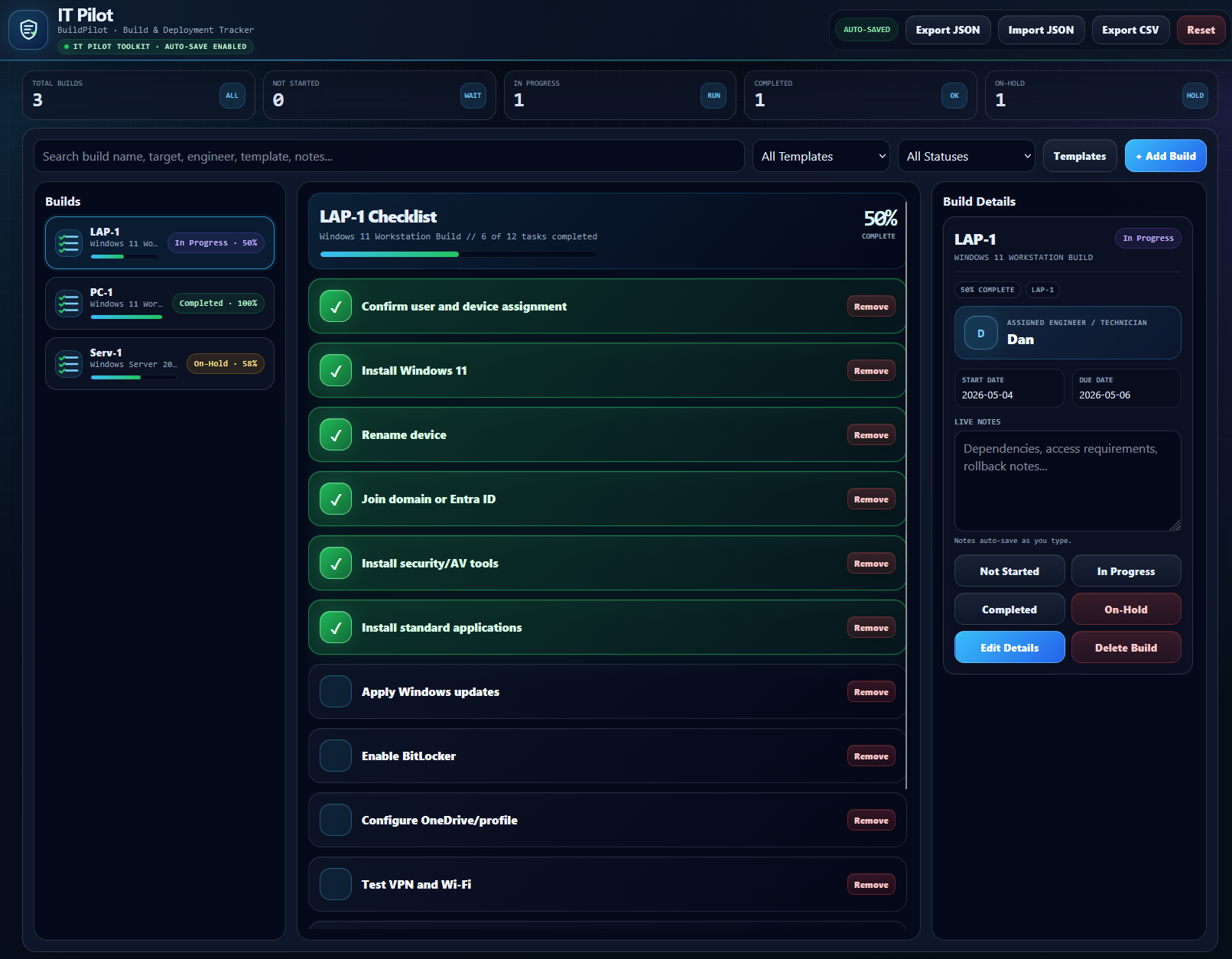Check the Enable BitLocker task
Viewport: 1232px width, 959px height.
tap(336, 756)
